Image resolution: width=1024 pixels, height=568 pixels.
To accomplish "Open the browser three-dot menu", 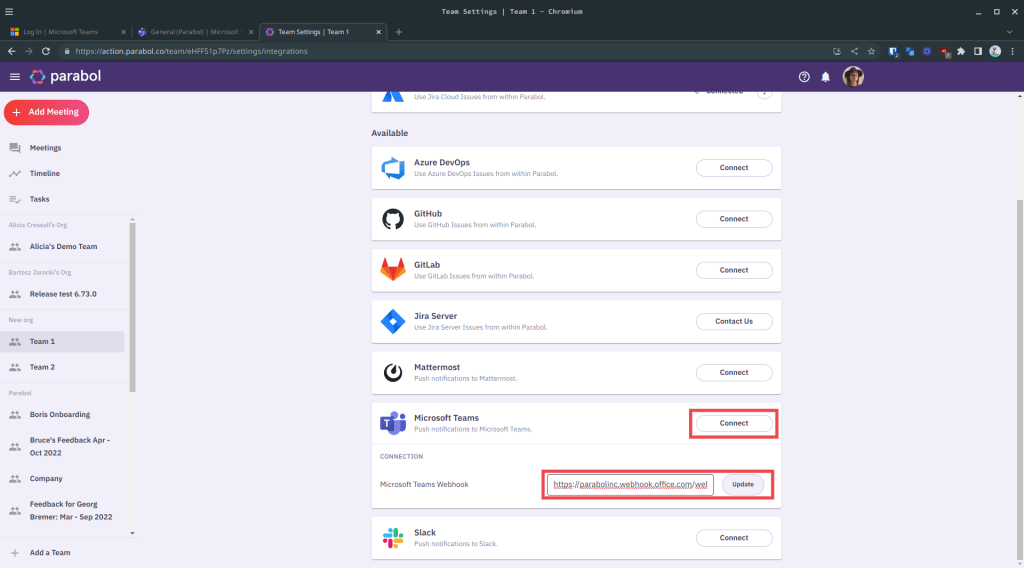I will click(x=1012, y=51).
